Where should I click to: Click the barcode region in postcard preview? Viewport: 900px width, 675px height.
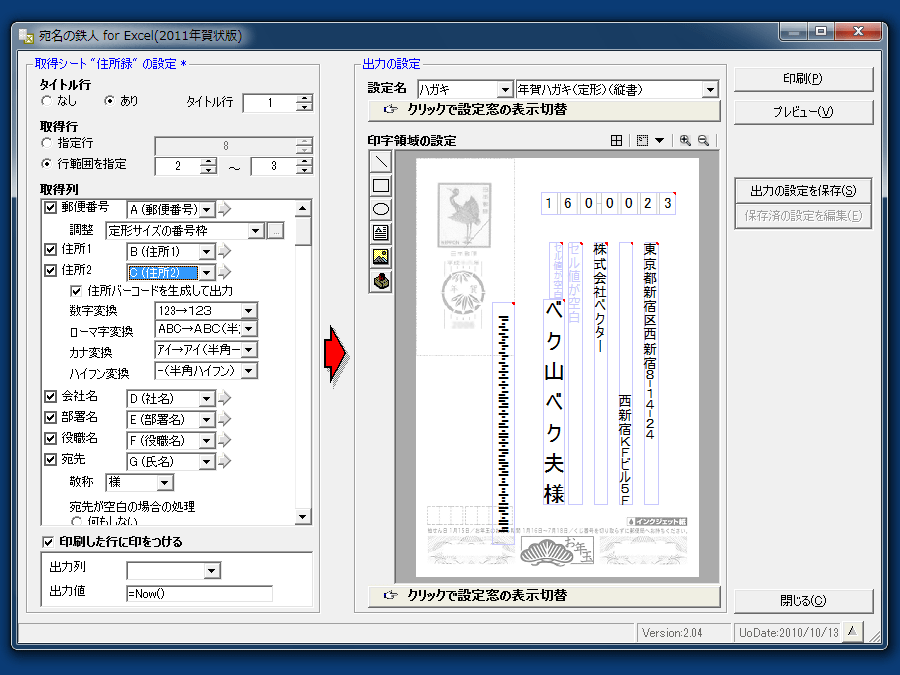click(503, 424)
